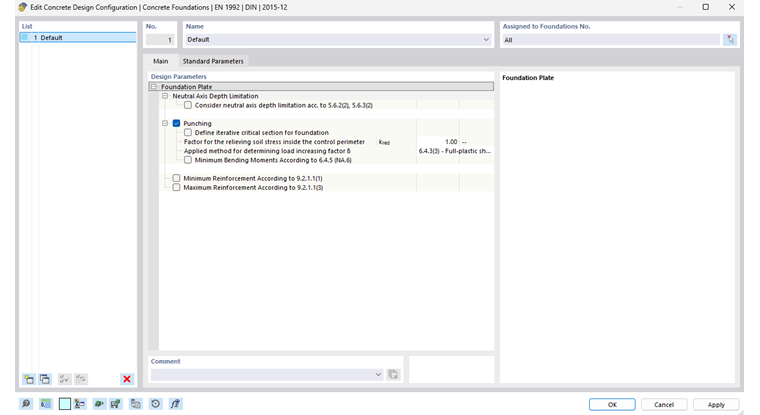Enable Minimum Bending Moments According to 6.4.5
Image resolution: width=760 pixels, height=415 pixels.
coord(188,160)
